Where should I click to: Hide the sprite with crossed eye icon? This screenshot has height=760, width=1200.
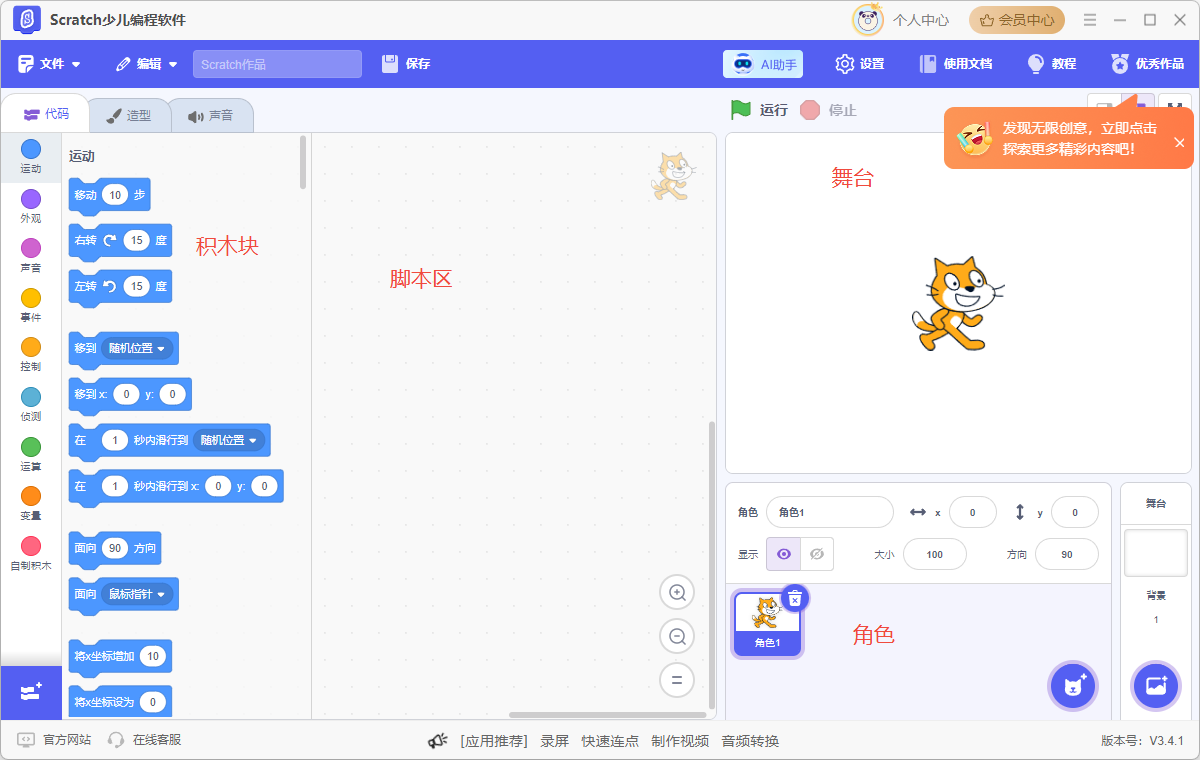(x=817, y=554)
